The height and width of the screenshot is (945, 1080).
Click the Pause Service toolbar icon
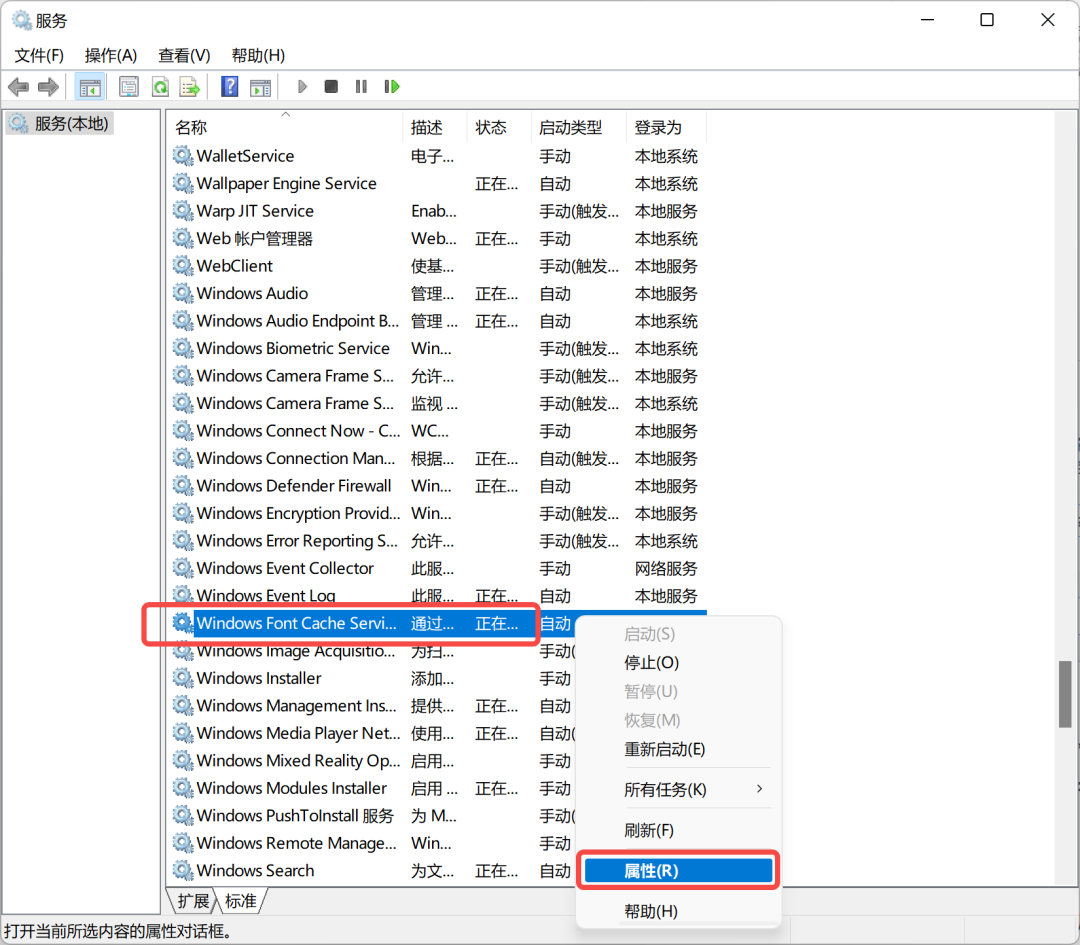(x=360, y=86)
